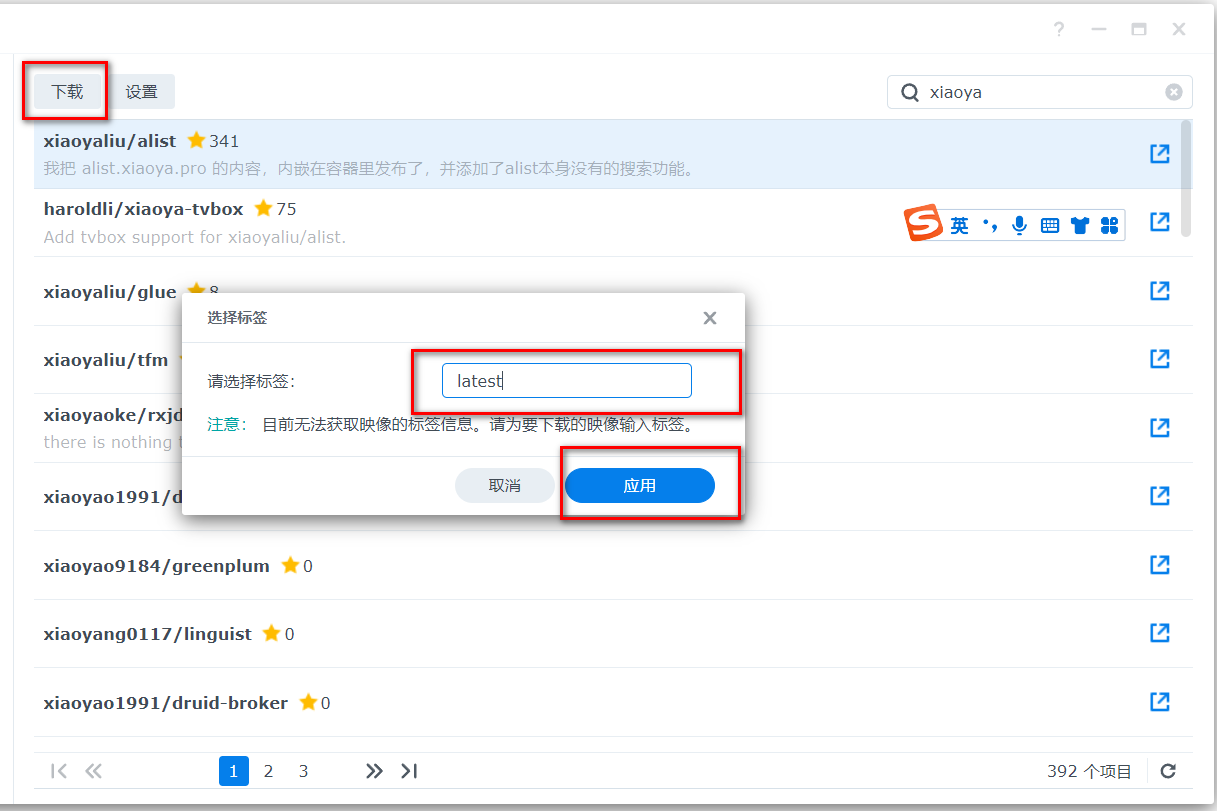Image resolution: width=1217 pixels, height=811 pixels.
Task: Click the 下载 toolbar button
Action: [x=67, y=92]
